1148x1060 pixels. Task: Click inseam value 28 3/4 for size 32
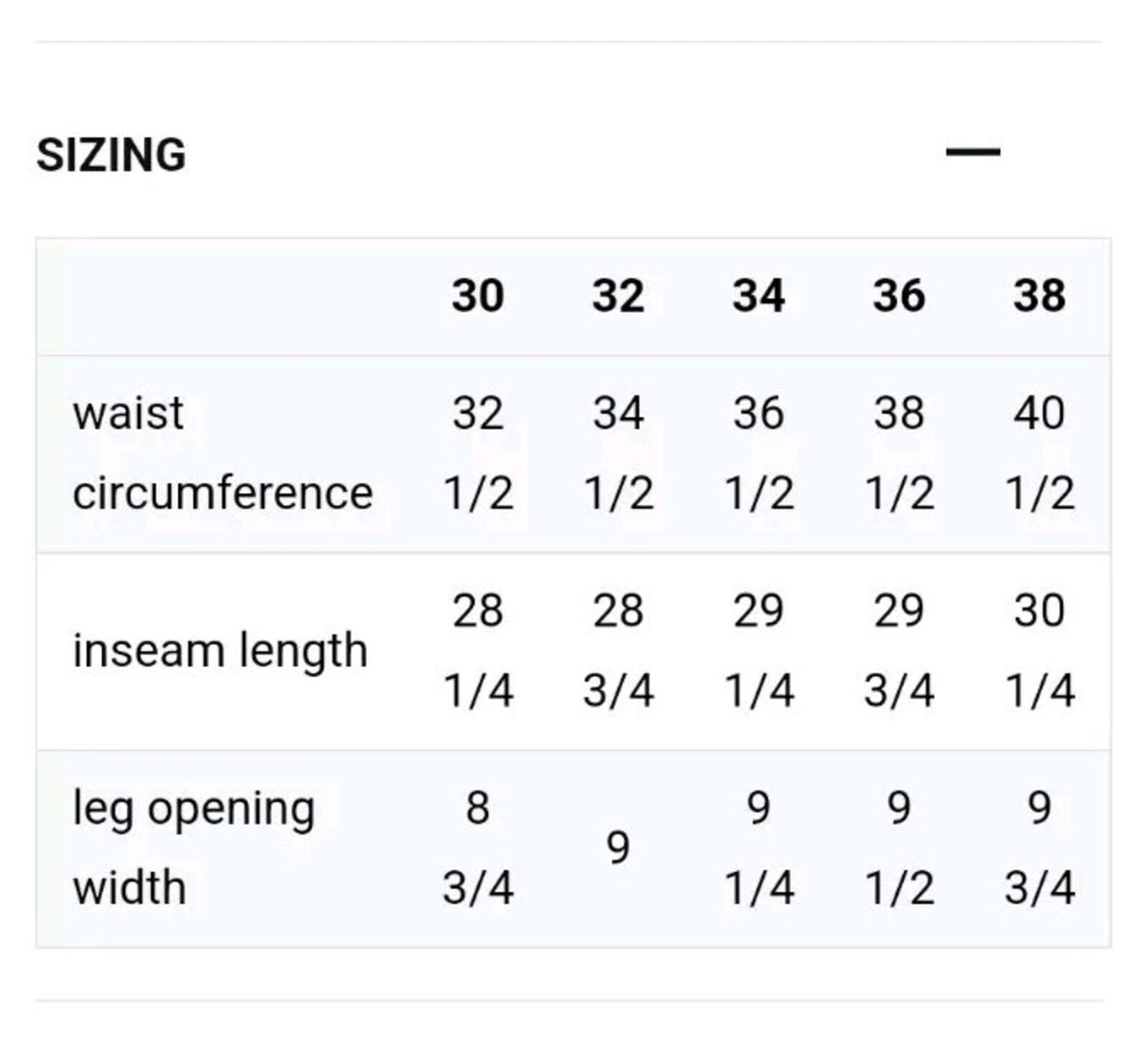[x=618, y=650]
